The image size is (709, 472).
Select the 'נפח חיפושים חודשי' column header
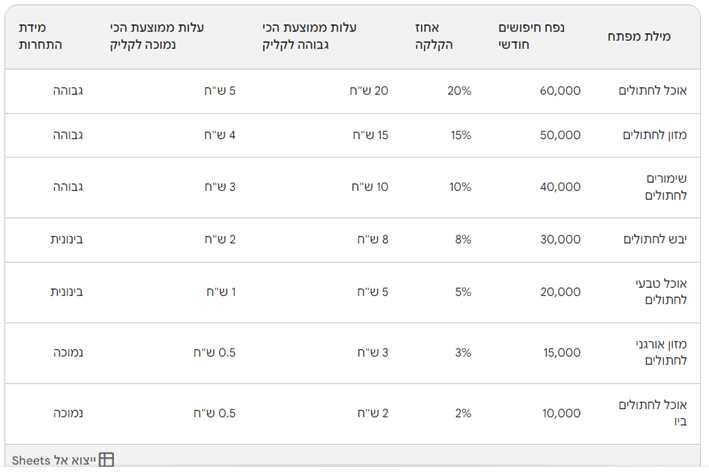pyautogui.click(x=531, y=36)
